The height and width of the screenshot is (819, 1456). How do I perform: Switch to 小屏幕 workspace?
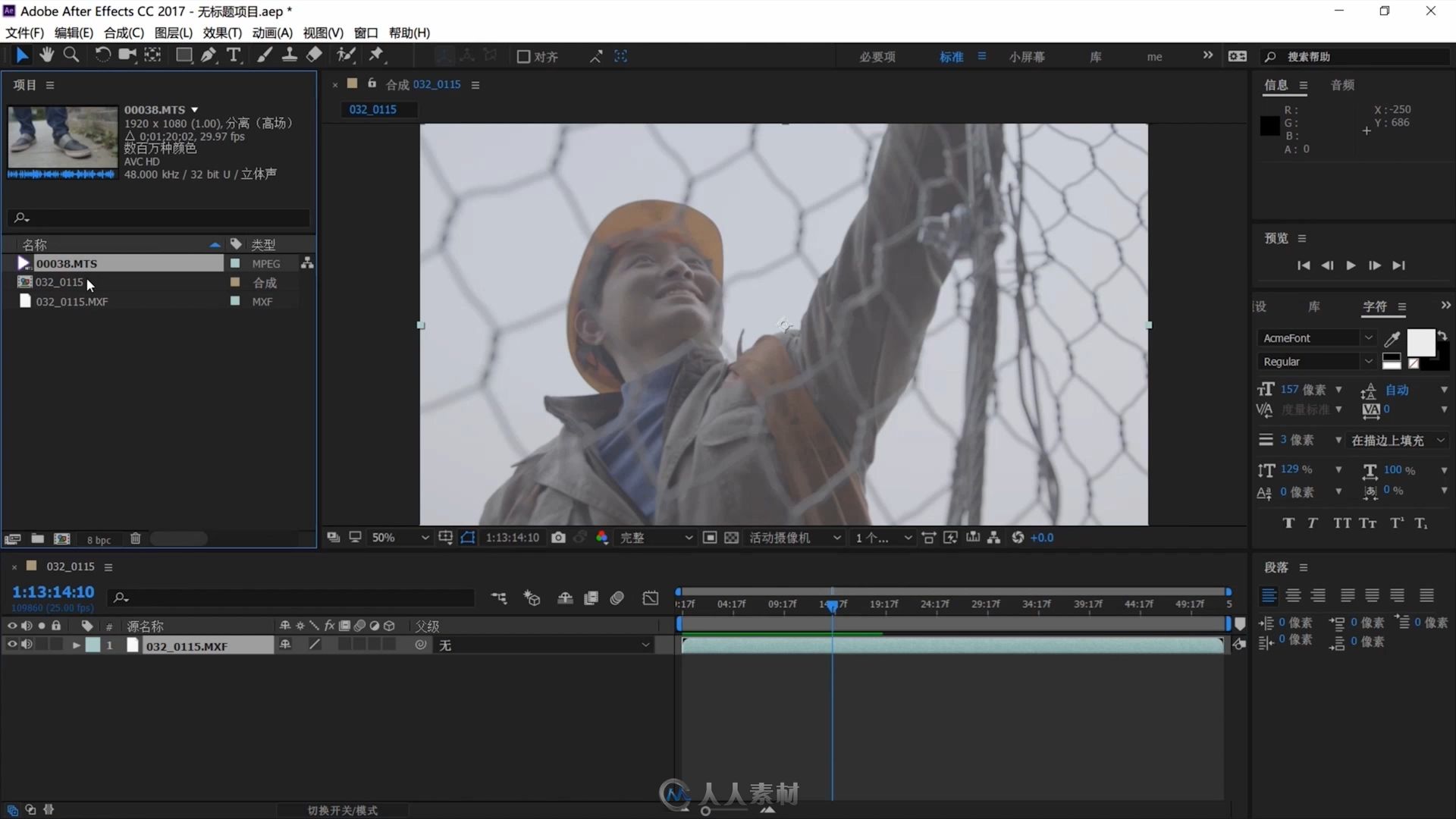(x=1027, y=57)
